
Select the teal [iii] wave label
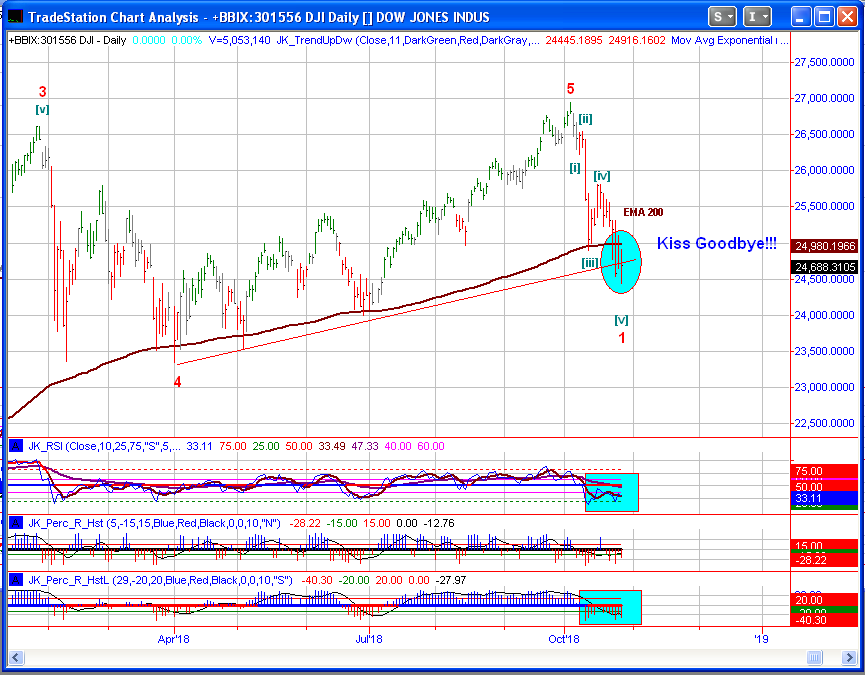[590, 263]
